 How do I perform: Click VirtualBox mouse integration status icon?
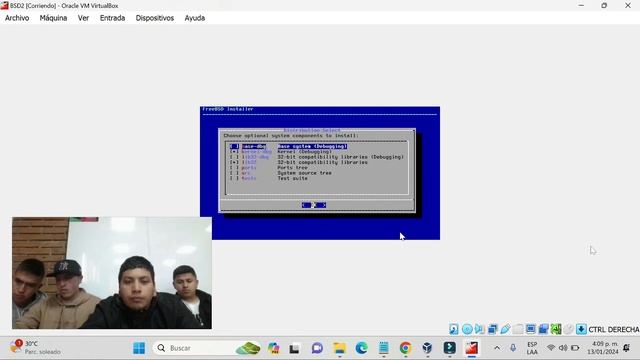[x=569, y=329]
